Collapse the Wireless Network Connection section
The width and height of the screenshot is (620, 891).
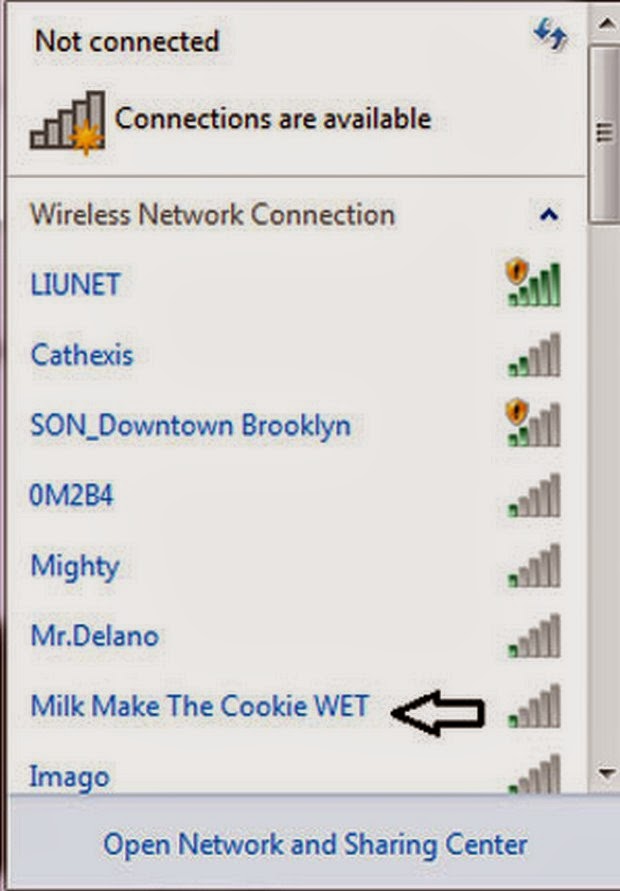(549, 215)
